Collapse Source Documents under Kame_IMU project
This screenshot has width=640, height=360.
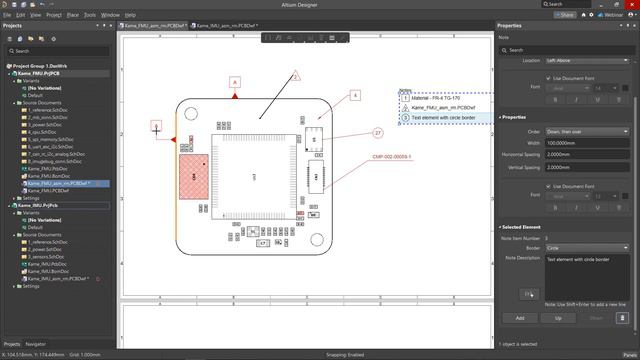(14, 235)
